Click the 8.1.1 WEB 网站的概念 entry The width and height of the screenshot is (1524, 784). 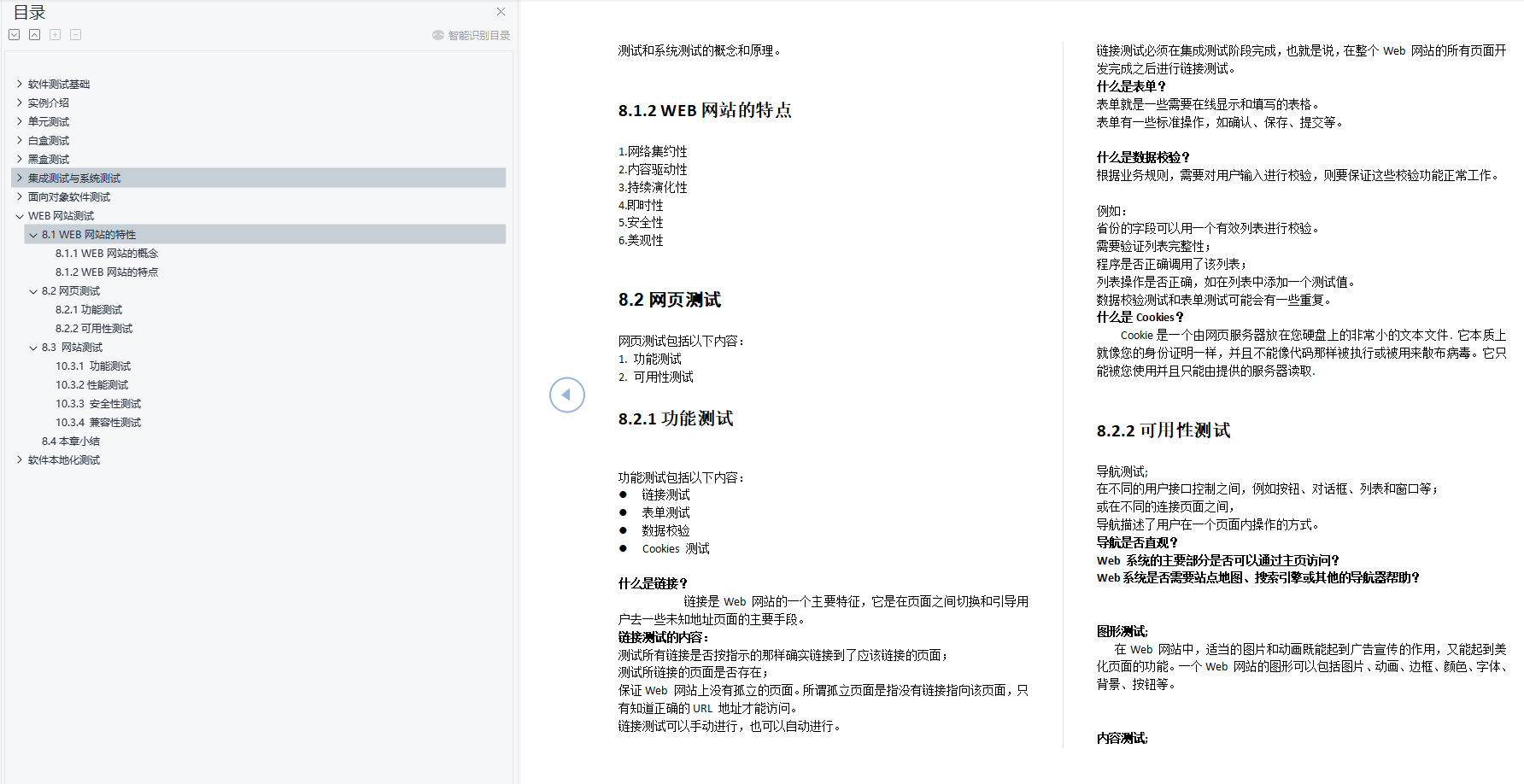coord(107,253)
